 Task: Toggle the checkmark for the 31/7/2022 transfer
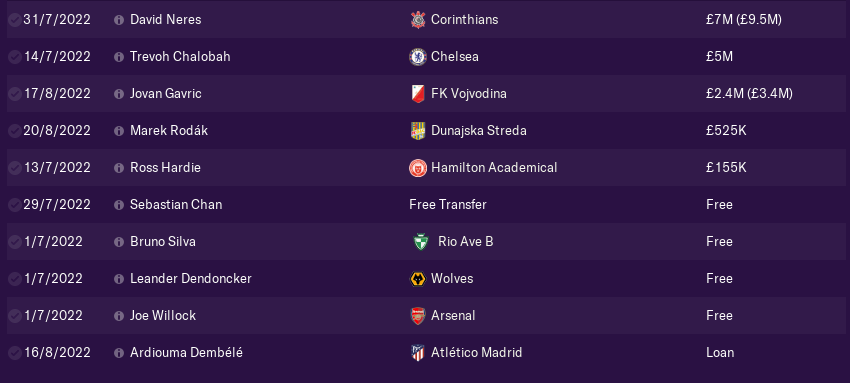click(15, 20)
